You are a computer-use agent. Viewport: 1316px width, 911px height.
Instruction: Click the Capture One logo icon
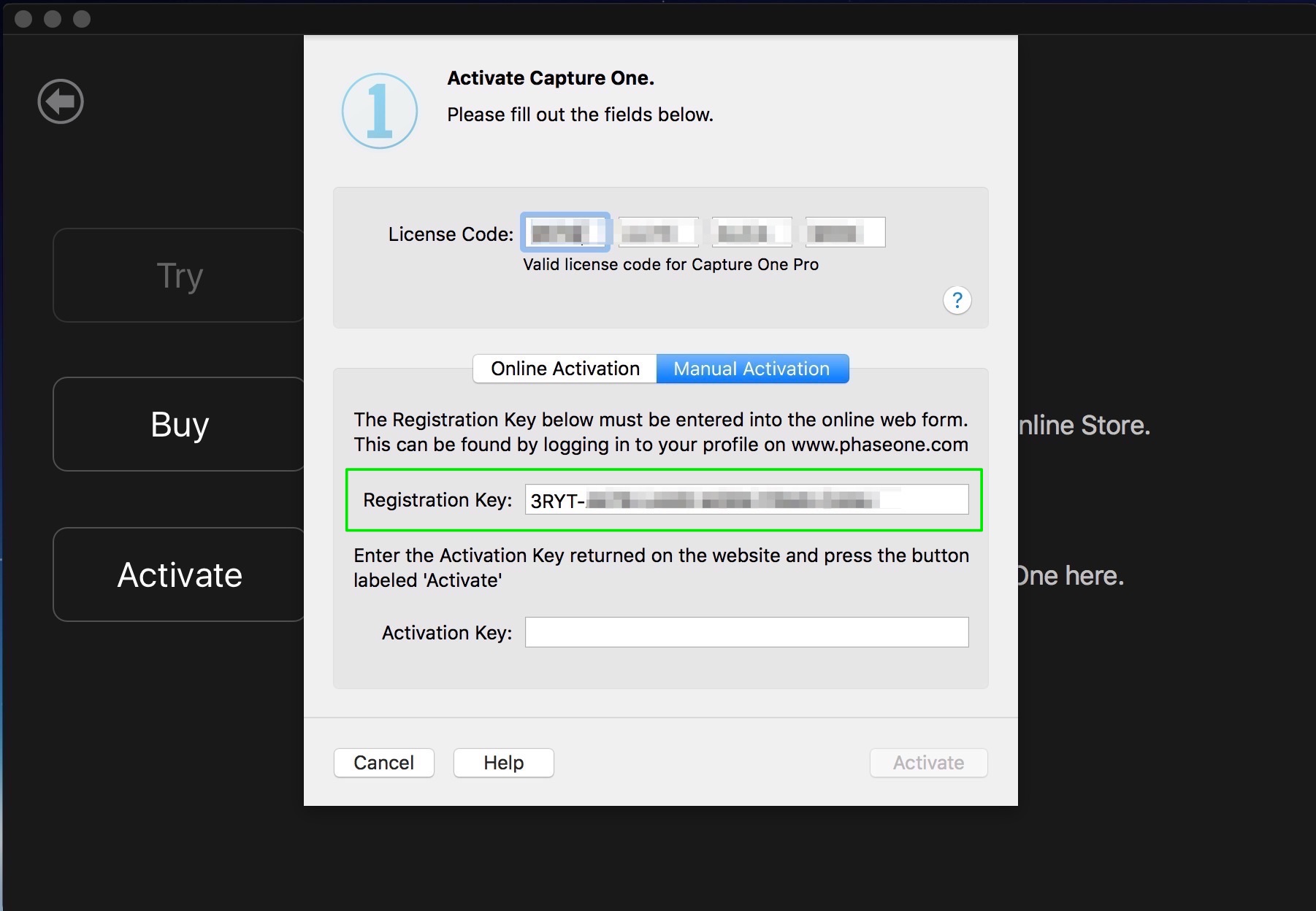380,111
